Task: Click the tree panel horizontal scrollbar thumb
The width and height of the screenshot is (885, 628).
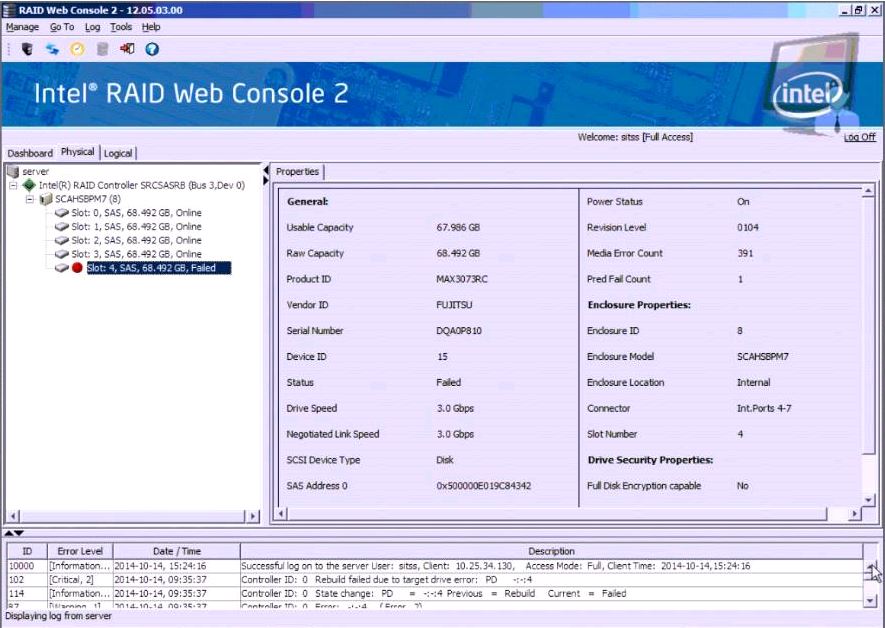Action: click(x=133, y=516)
